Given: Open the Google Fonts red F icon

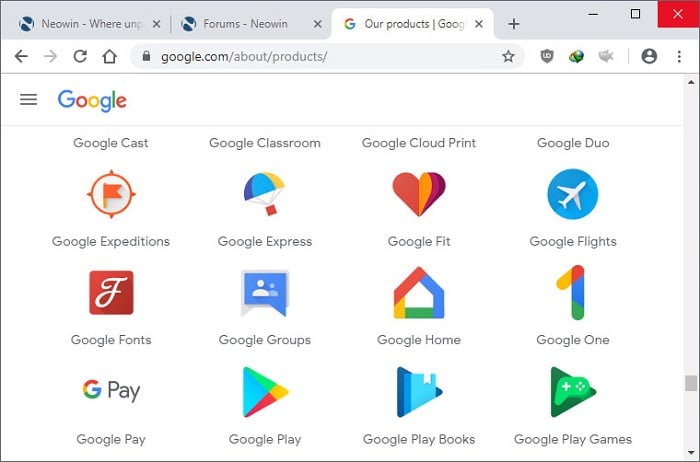Looking at the screenshot, I should [x=111, y=293].
